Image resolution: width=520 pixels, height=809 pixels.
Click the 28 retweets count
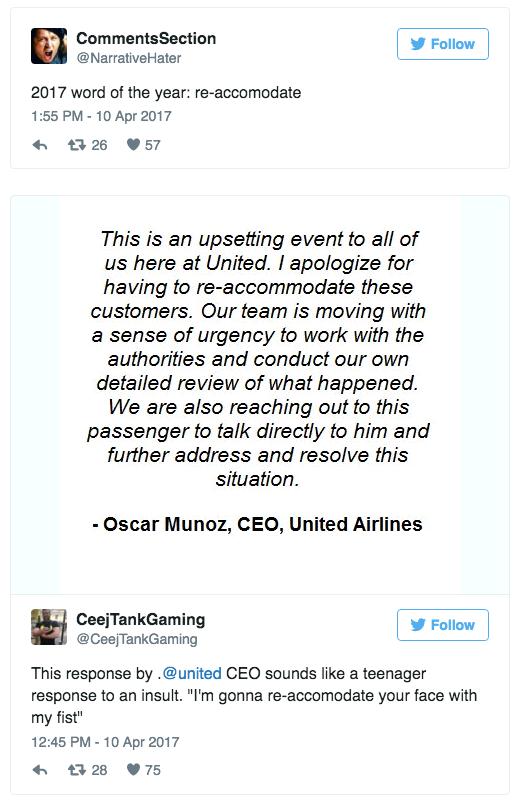point(99,770)
